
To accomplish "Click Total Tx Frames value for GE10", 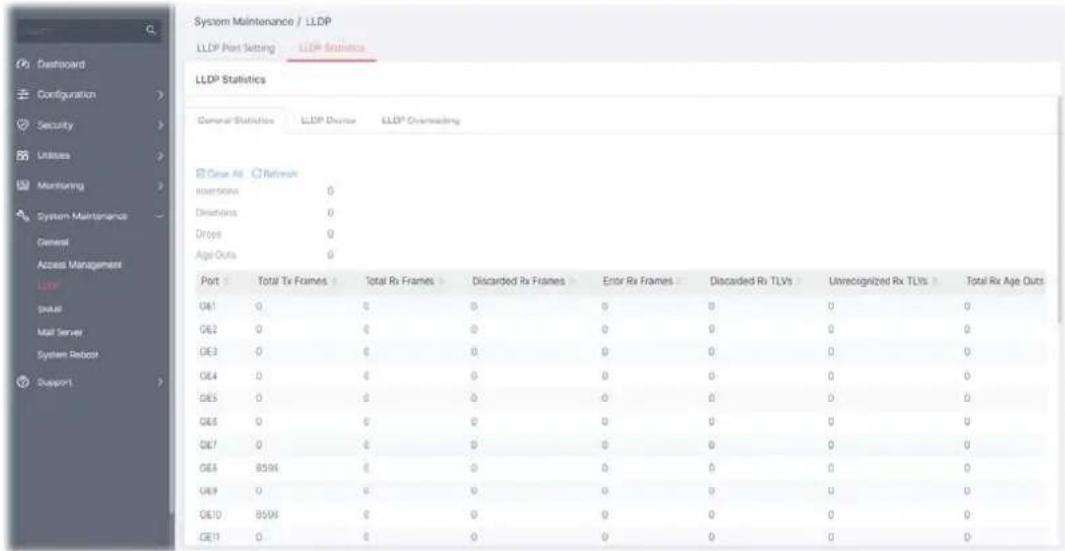I will [267, 512].
